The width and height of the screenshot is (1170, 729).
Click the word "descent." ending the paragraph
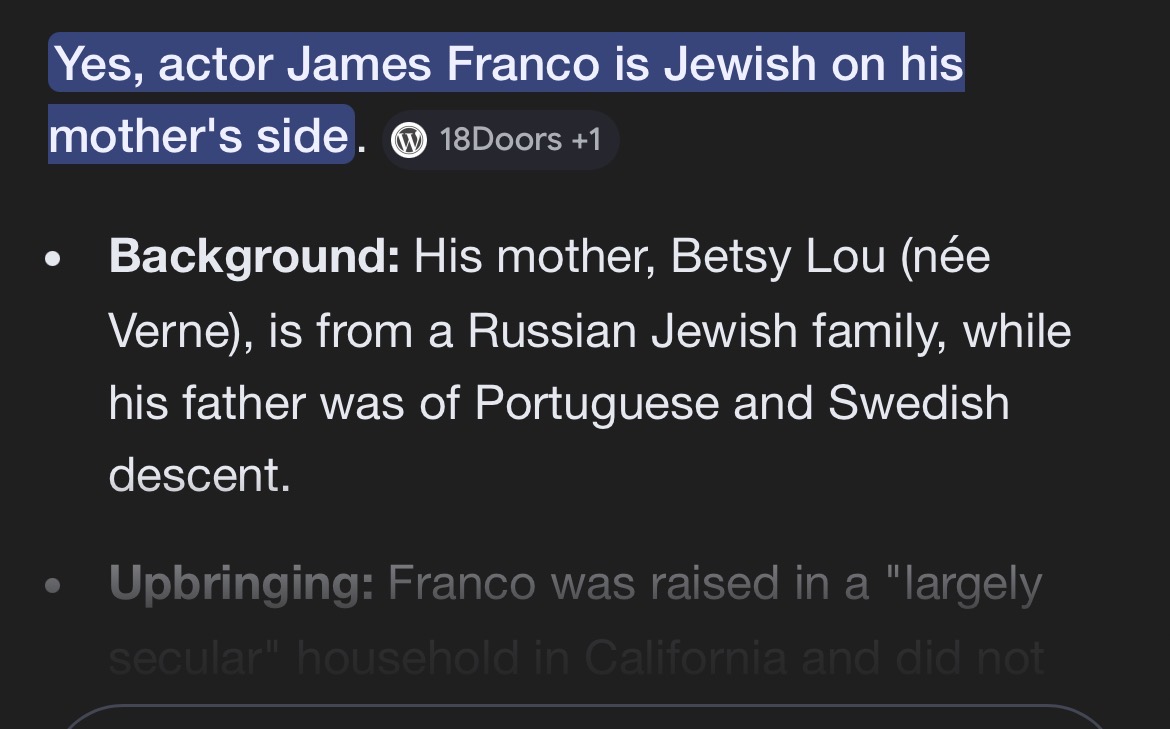(199, 476)
